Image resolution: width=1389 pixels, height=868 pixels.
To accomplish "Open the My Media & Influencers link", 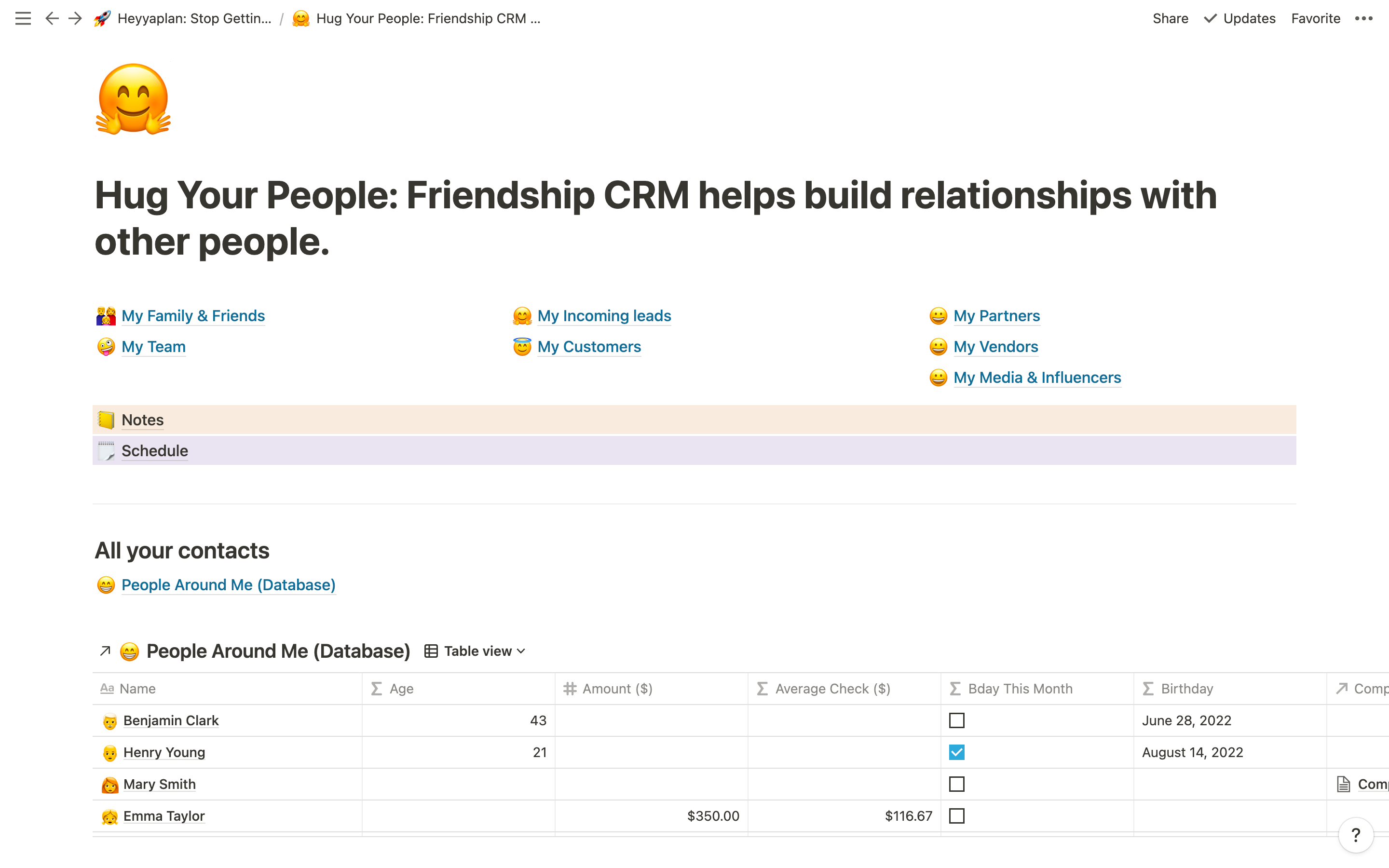I will [x=1036, y=378].
